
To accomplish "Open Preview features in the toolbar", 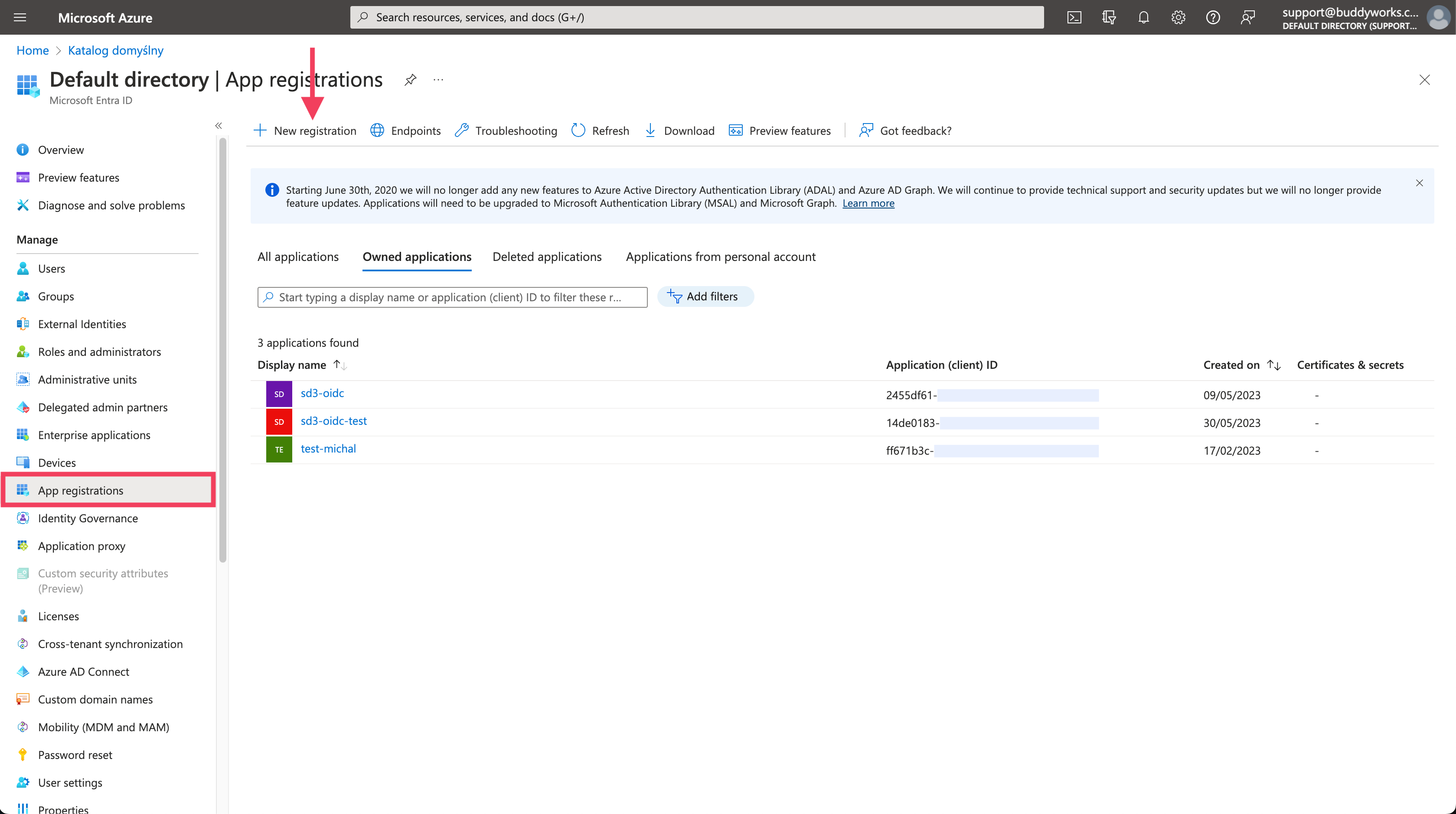I will [x=780, y=130].
